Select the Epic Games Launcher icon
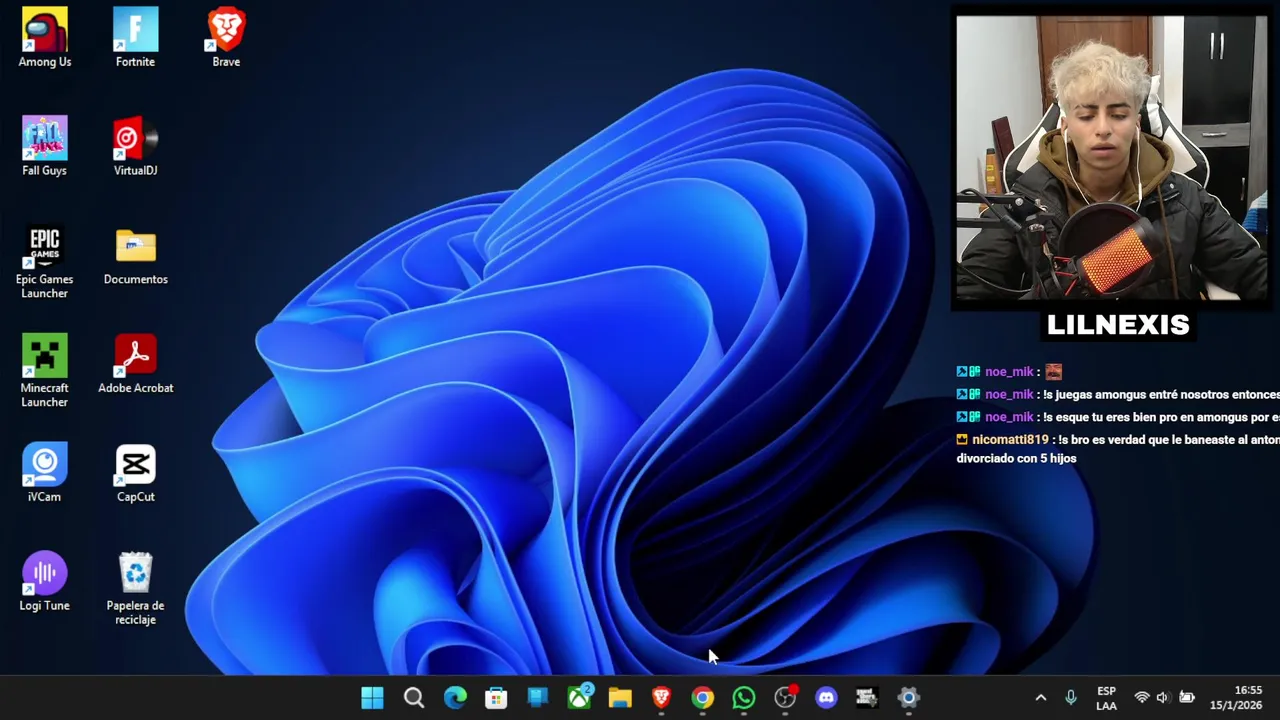This screenshot has width=1280, height=720. coord(45,263)
